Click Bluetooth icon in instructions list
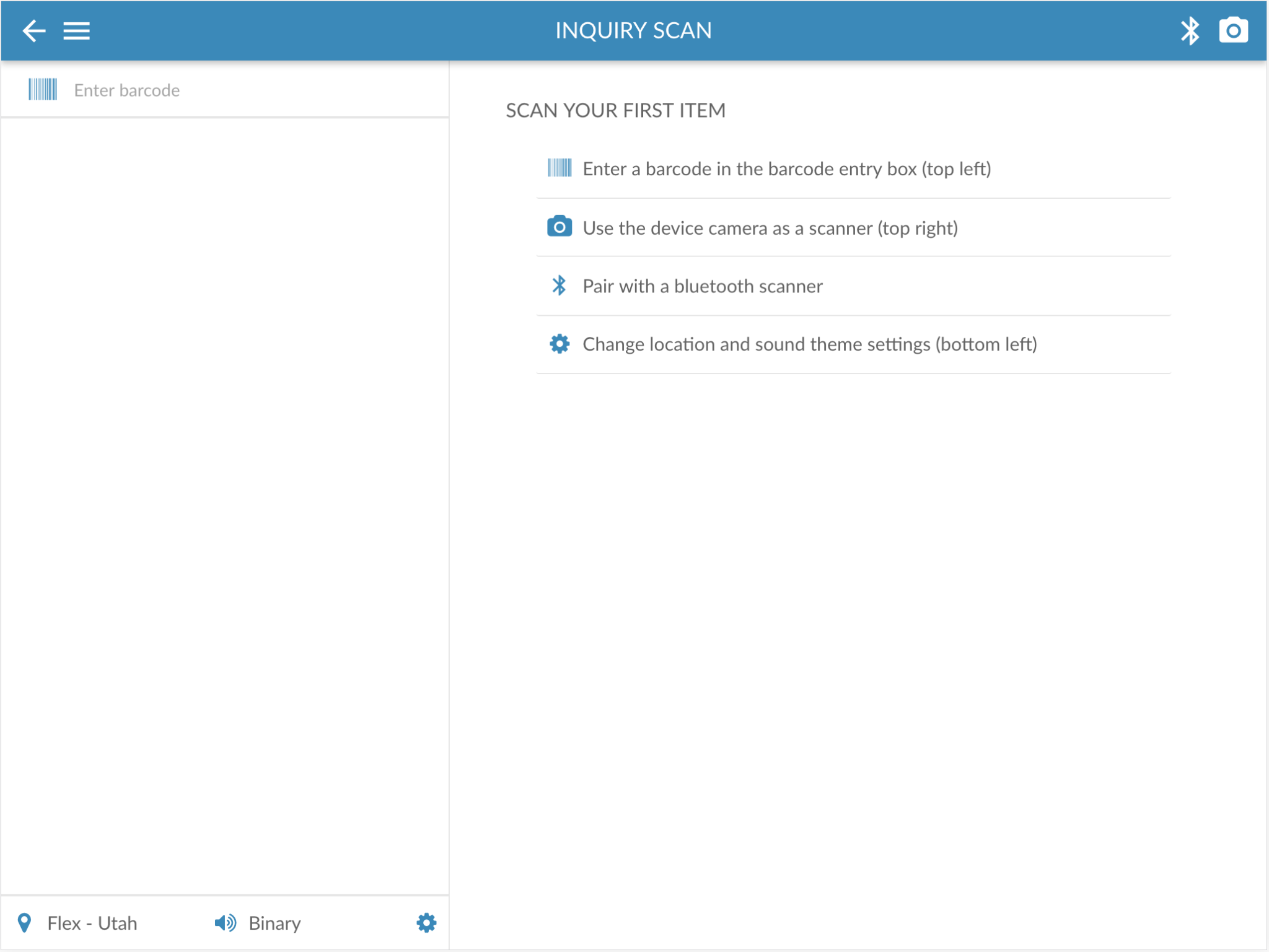The width and height of the screenshot is (1269, 952). (x=559, y=286)
